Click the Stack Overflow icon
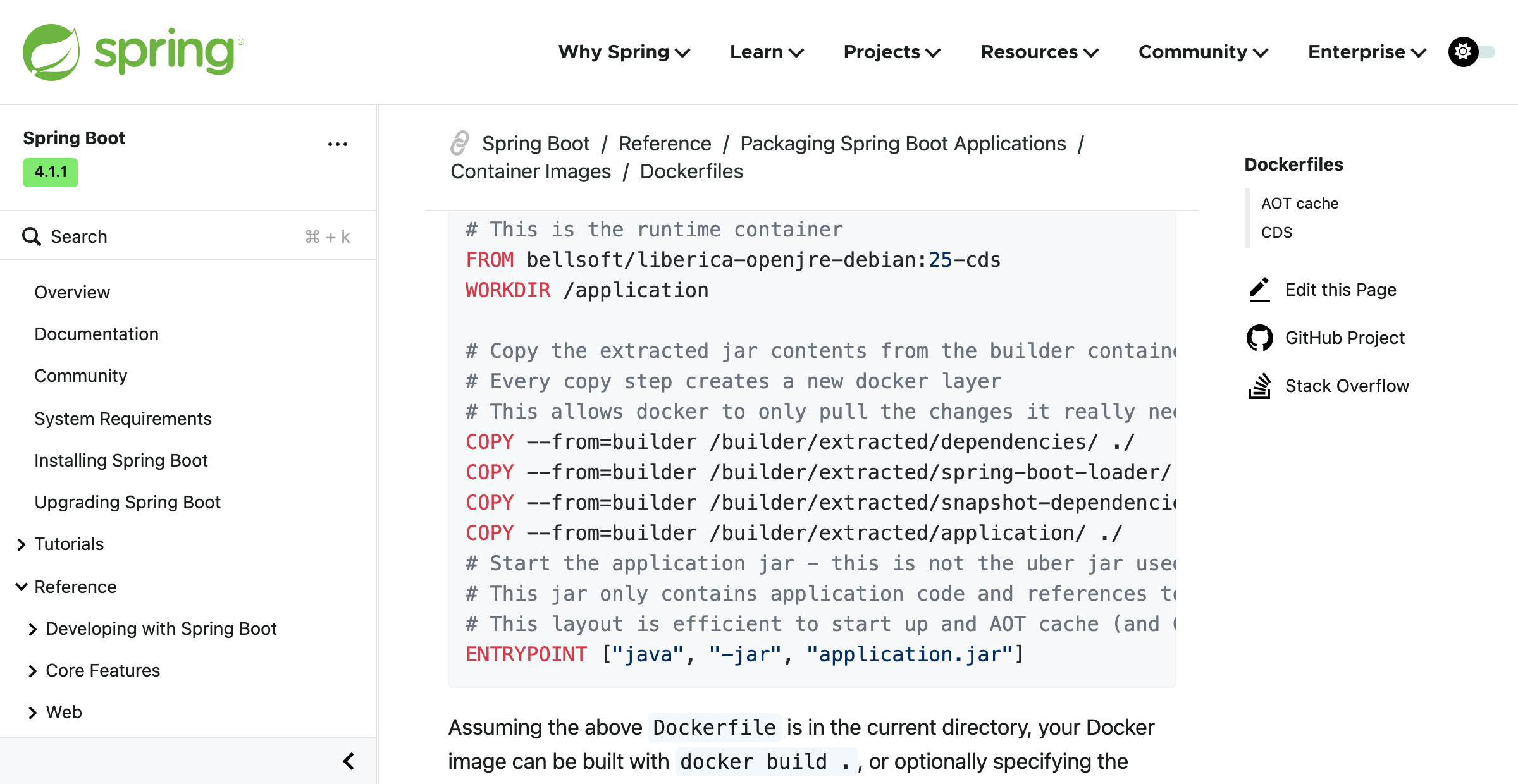 pyautogui.click(x=1259, y=386)
